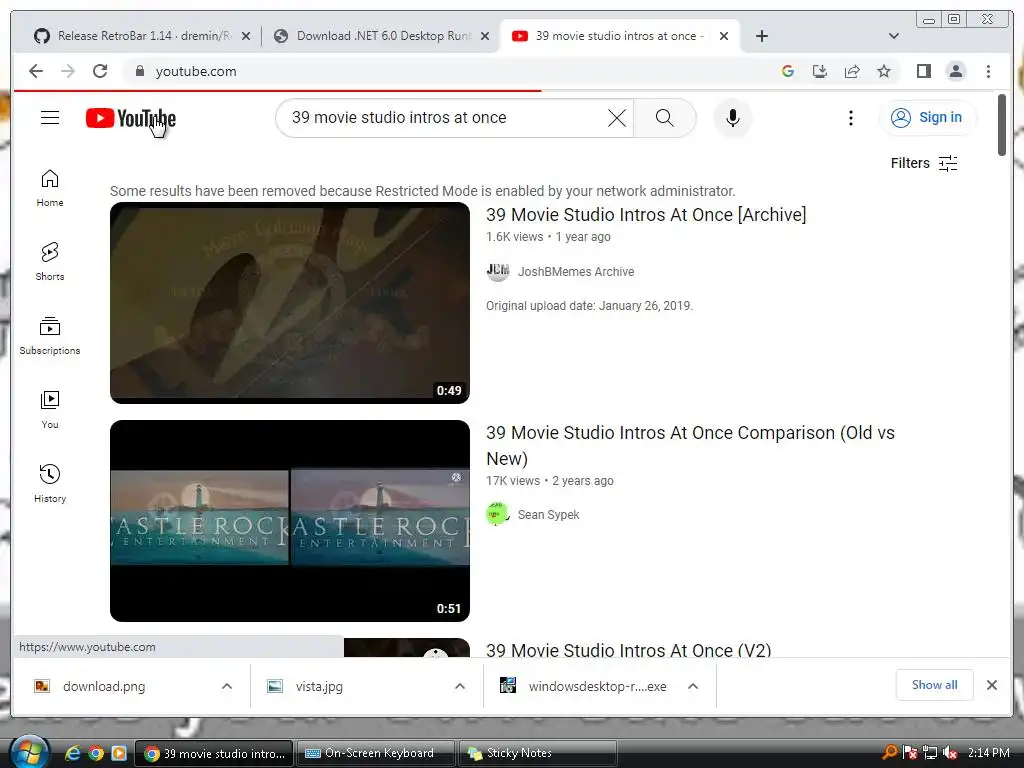Expand download.png download options

pos(227,686)
